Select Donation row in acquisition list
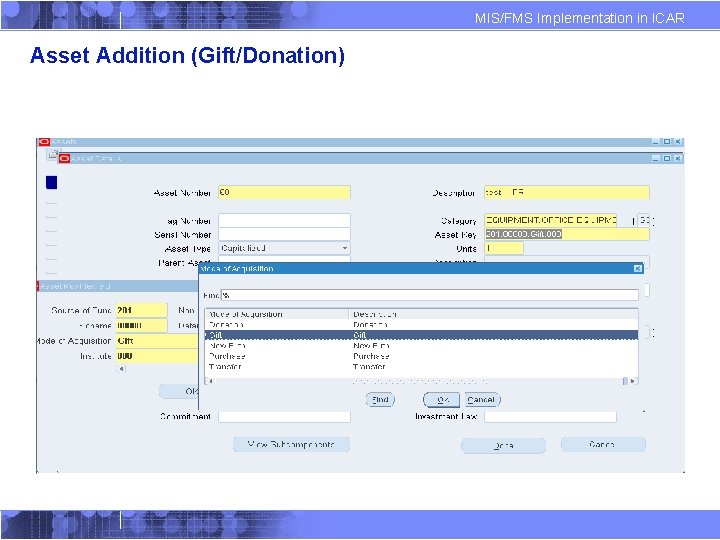This screenshot has width=720, height=540. tap(421, 325)
